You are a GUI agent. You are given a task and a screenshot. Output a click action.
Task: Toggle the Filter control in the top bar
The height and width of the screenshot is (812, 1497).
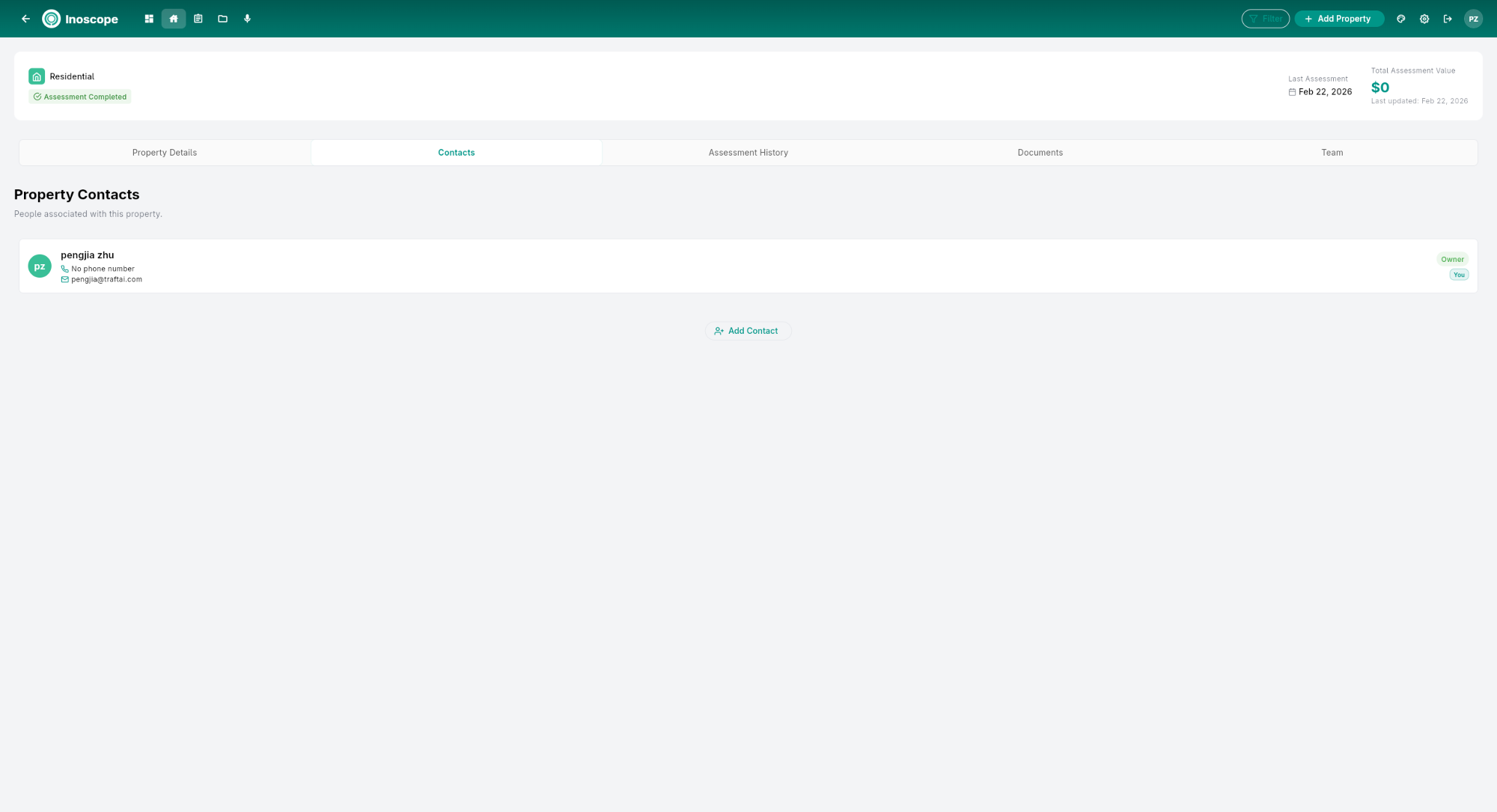pyautogui.click(x=1265, y=19)
